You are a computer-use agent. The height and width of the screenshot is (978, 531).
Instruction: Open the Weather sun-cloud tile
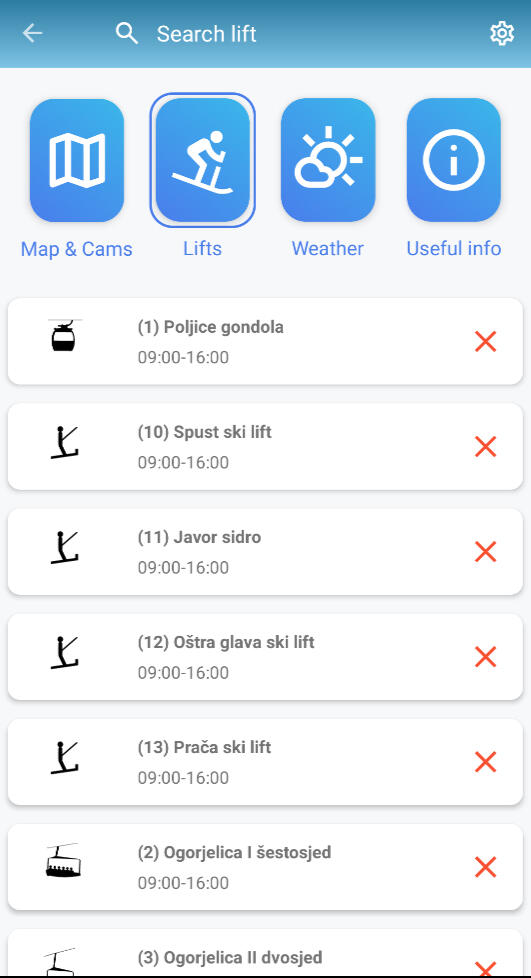(x=328, y=160)
